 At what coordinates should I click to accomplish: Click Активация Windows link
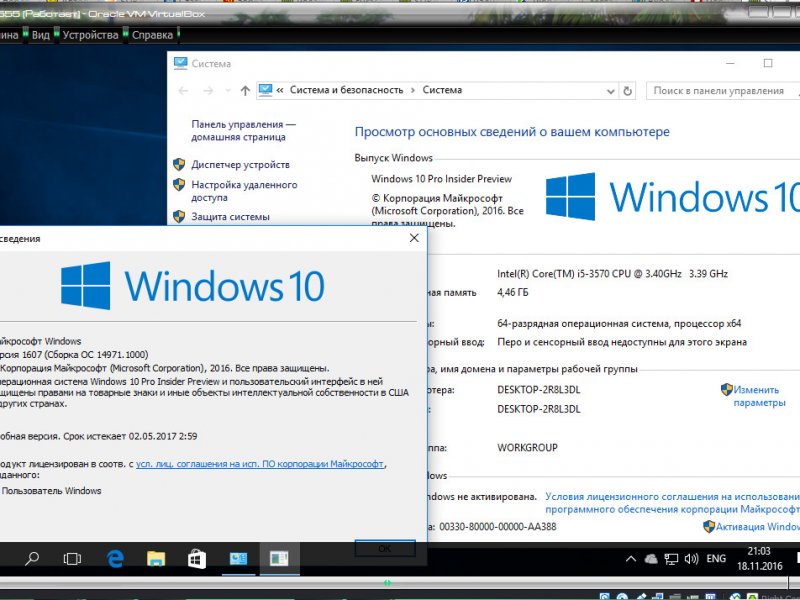[758, 527]
